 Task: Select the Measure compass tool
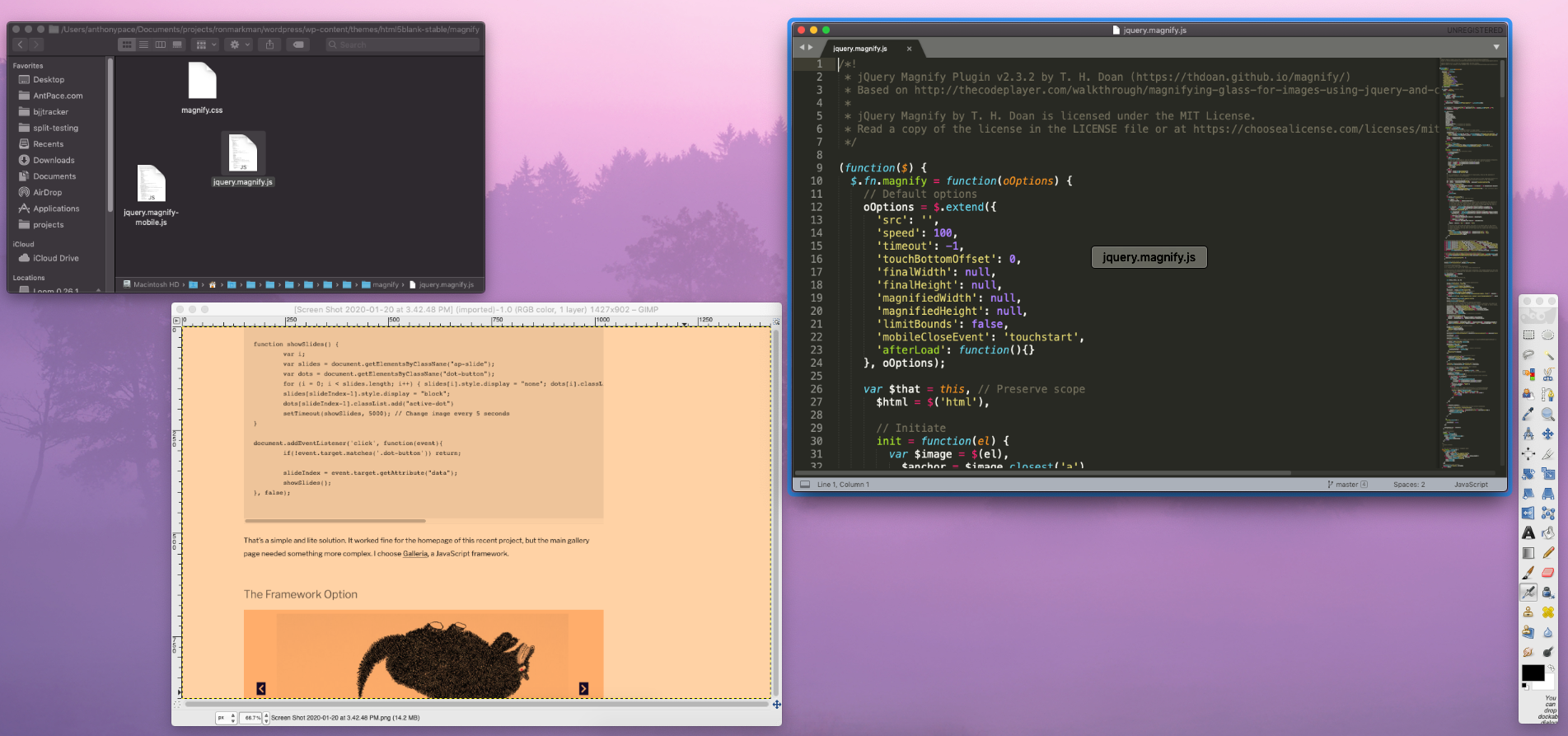(x=1528, y=434)
